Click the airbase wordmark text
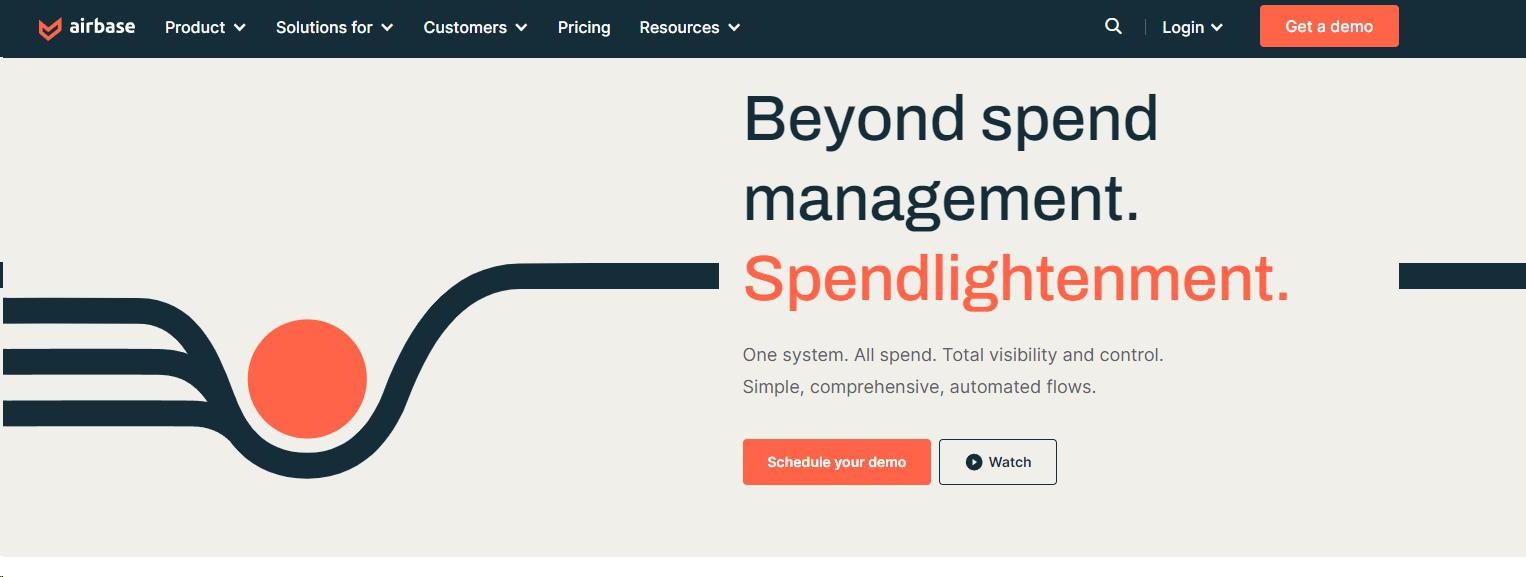1526x577 pixels. [x=102, y=27]
